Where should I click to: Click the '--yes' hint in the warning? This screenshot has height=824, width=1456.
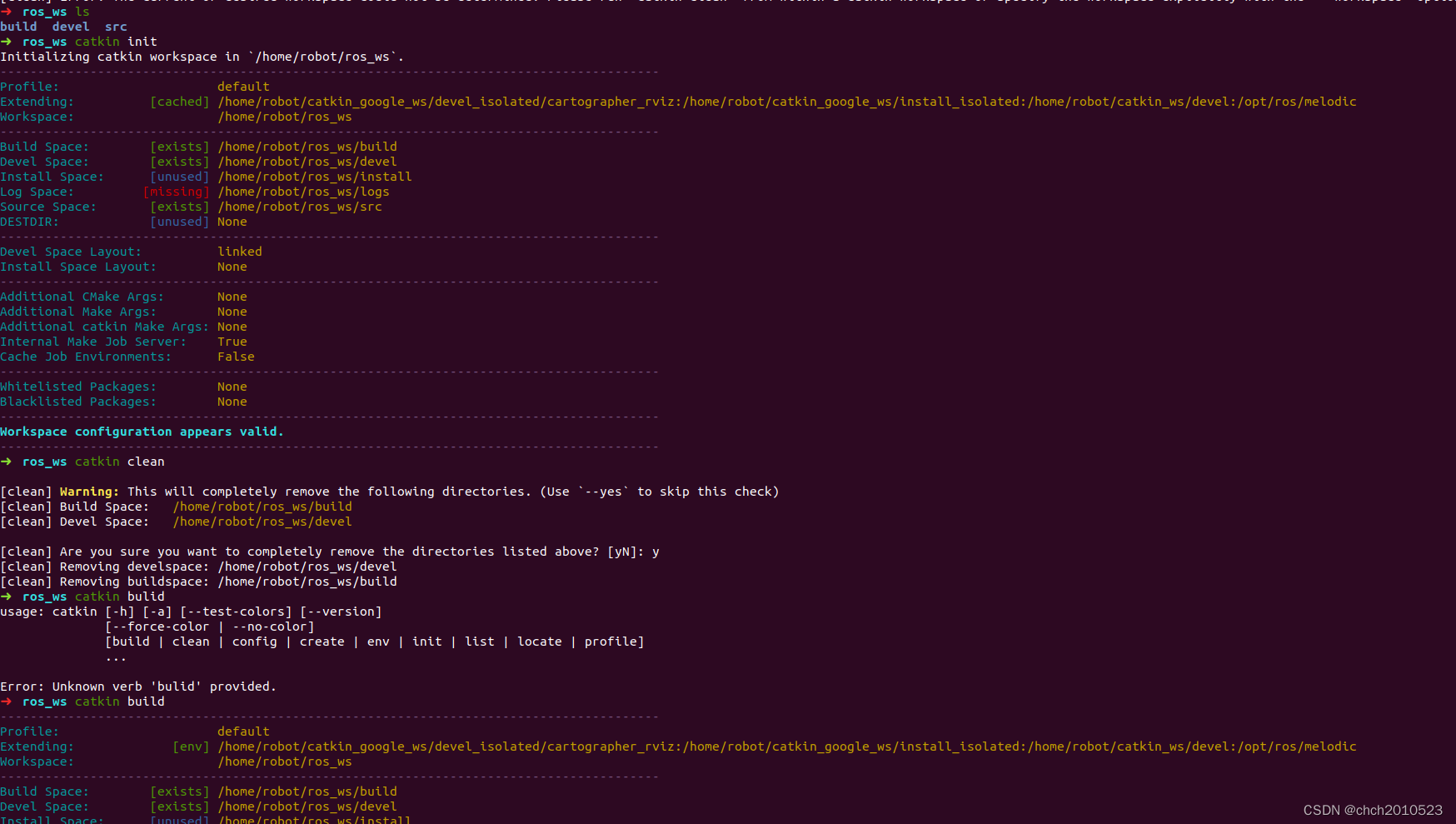605,492
